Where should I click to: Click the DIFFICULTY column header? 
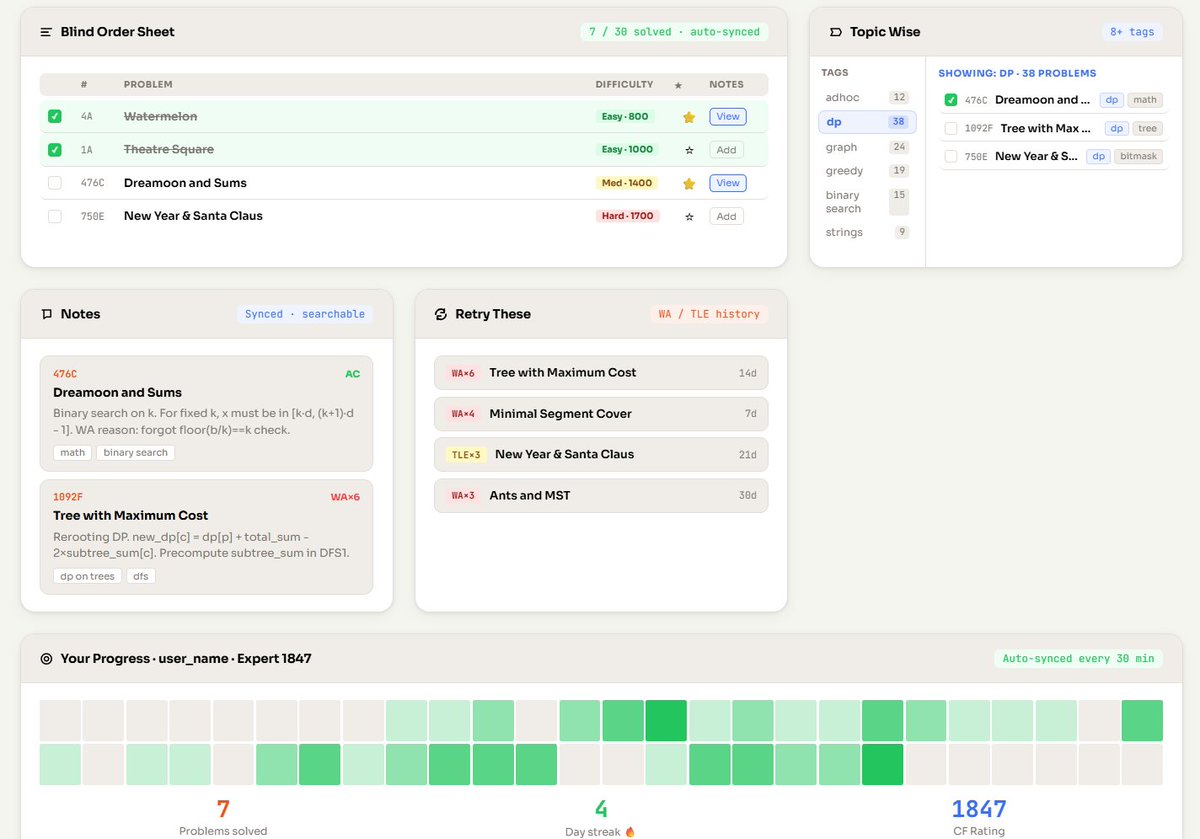click(624, 85)
